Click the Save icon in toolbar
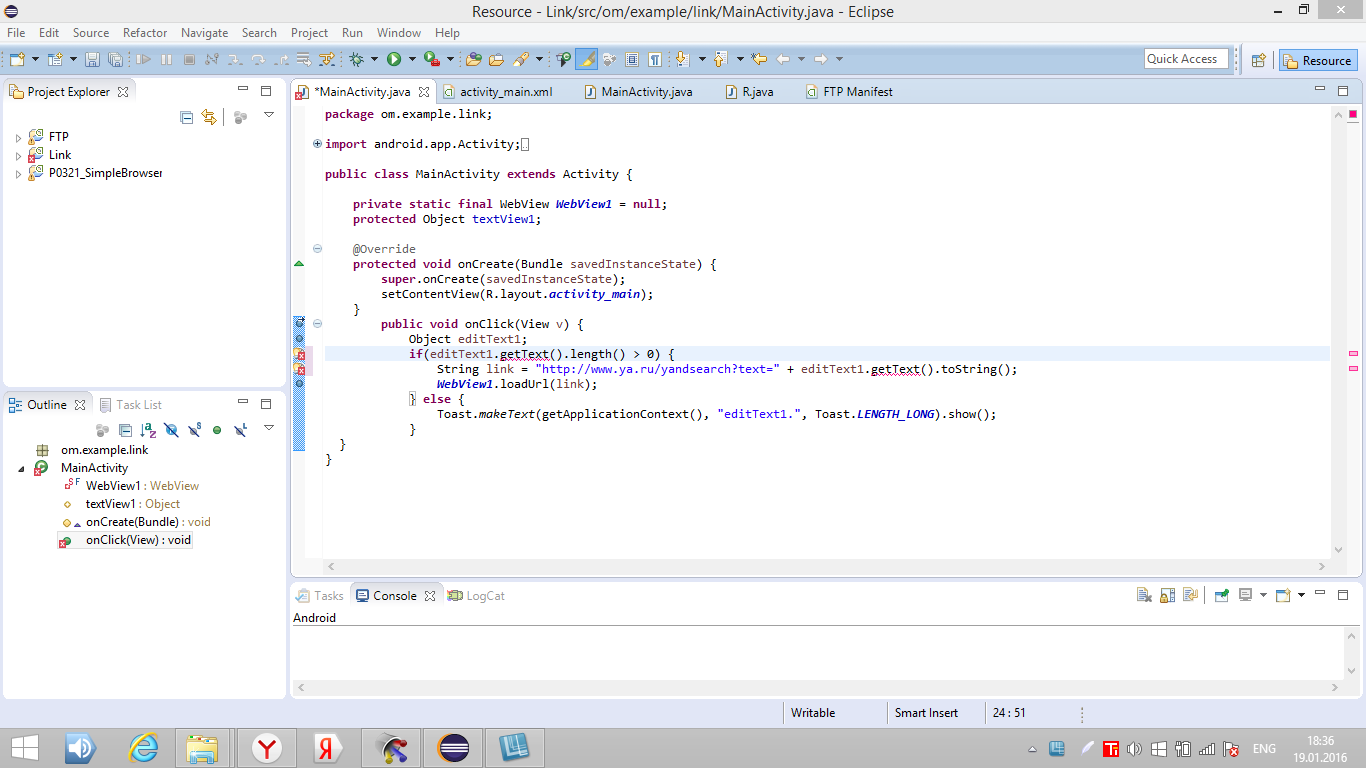 [x=92, y=60]
